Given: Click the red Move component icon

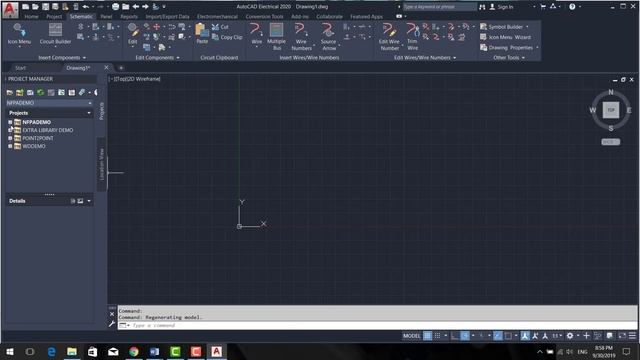Looking at the screenshot, I should (x=156, y=27).
